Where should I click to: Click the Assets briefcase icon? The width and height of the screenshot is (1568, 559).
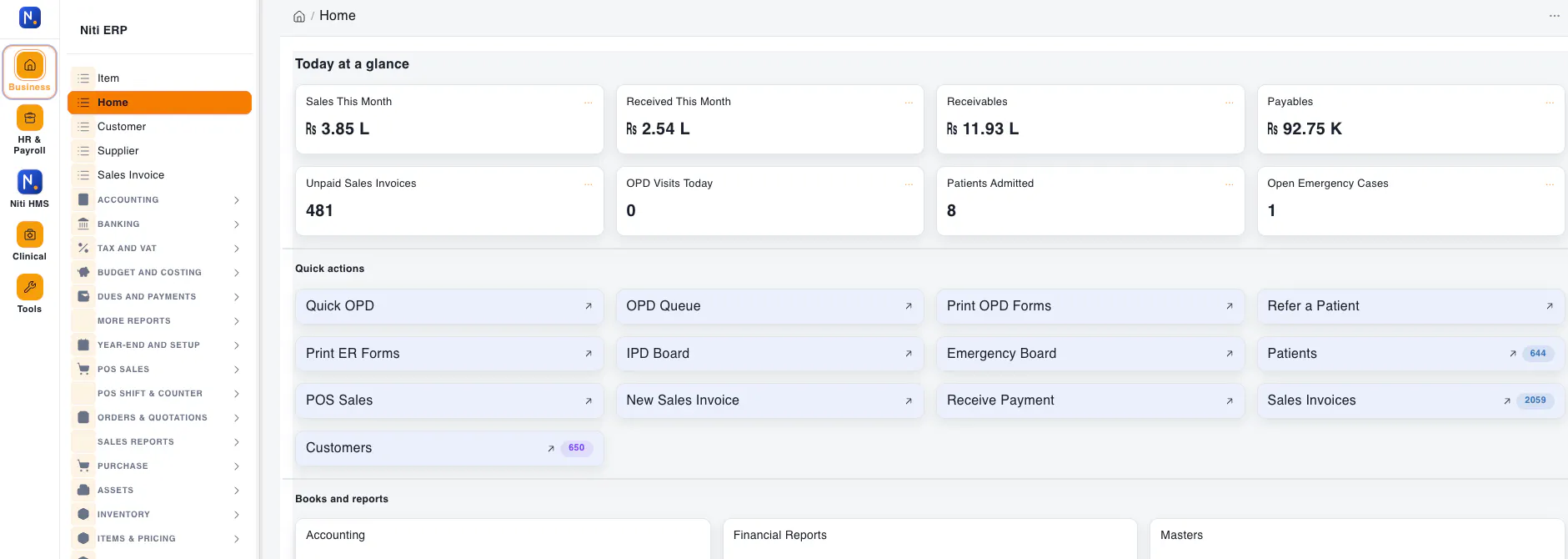[83, 490]
